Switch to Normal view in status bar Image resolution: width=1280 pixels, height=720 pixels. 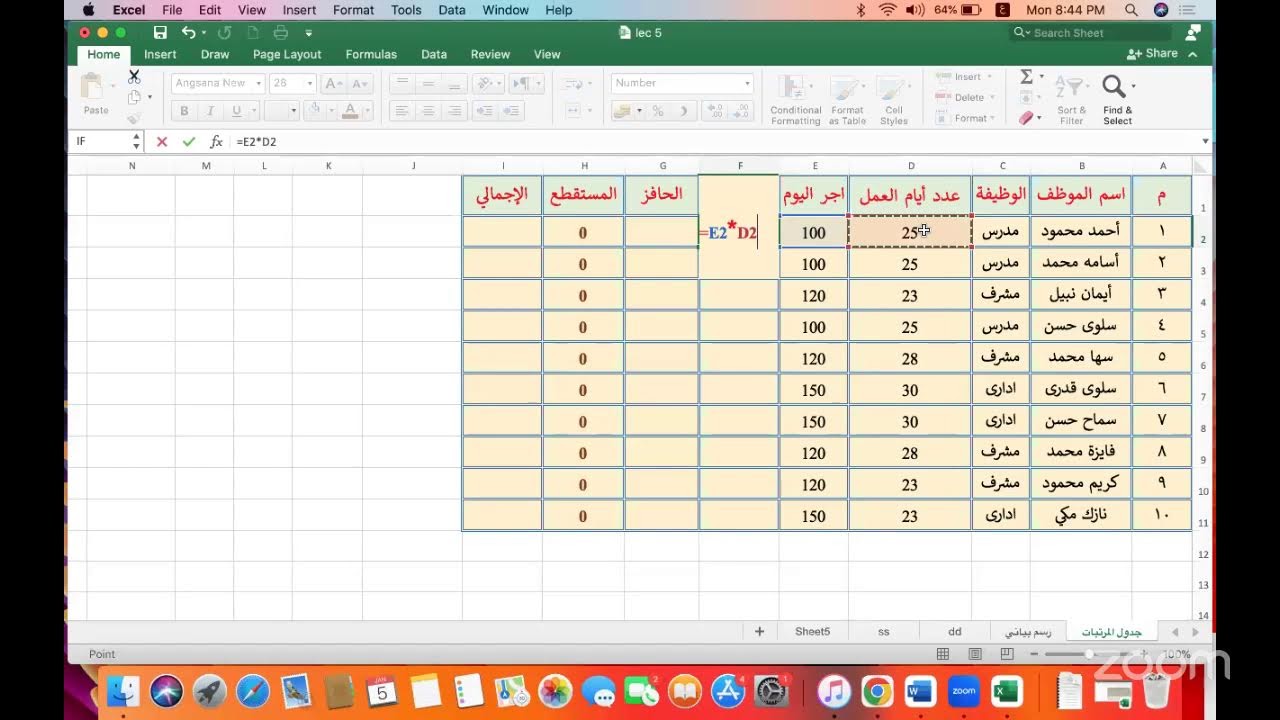click(x=943, y=654)
